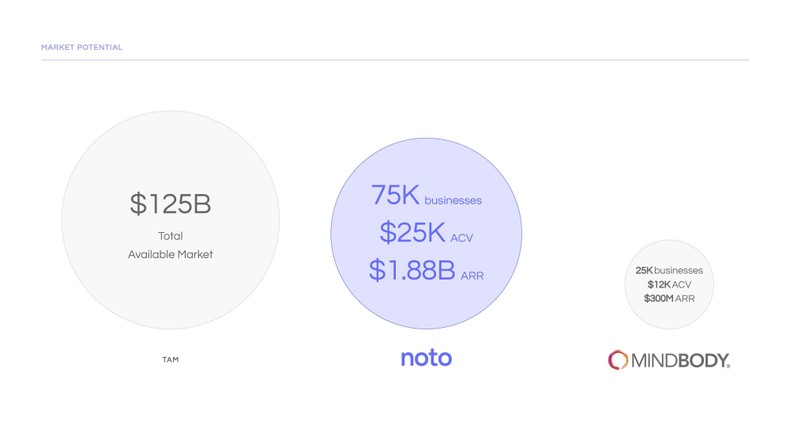790x445 pixels.
Task: Click the horizontal divider line under heading
Action: click(x=394, y=60)
